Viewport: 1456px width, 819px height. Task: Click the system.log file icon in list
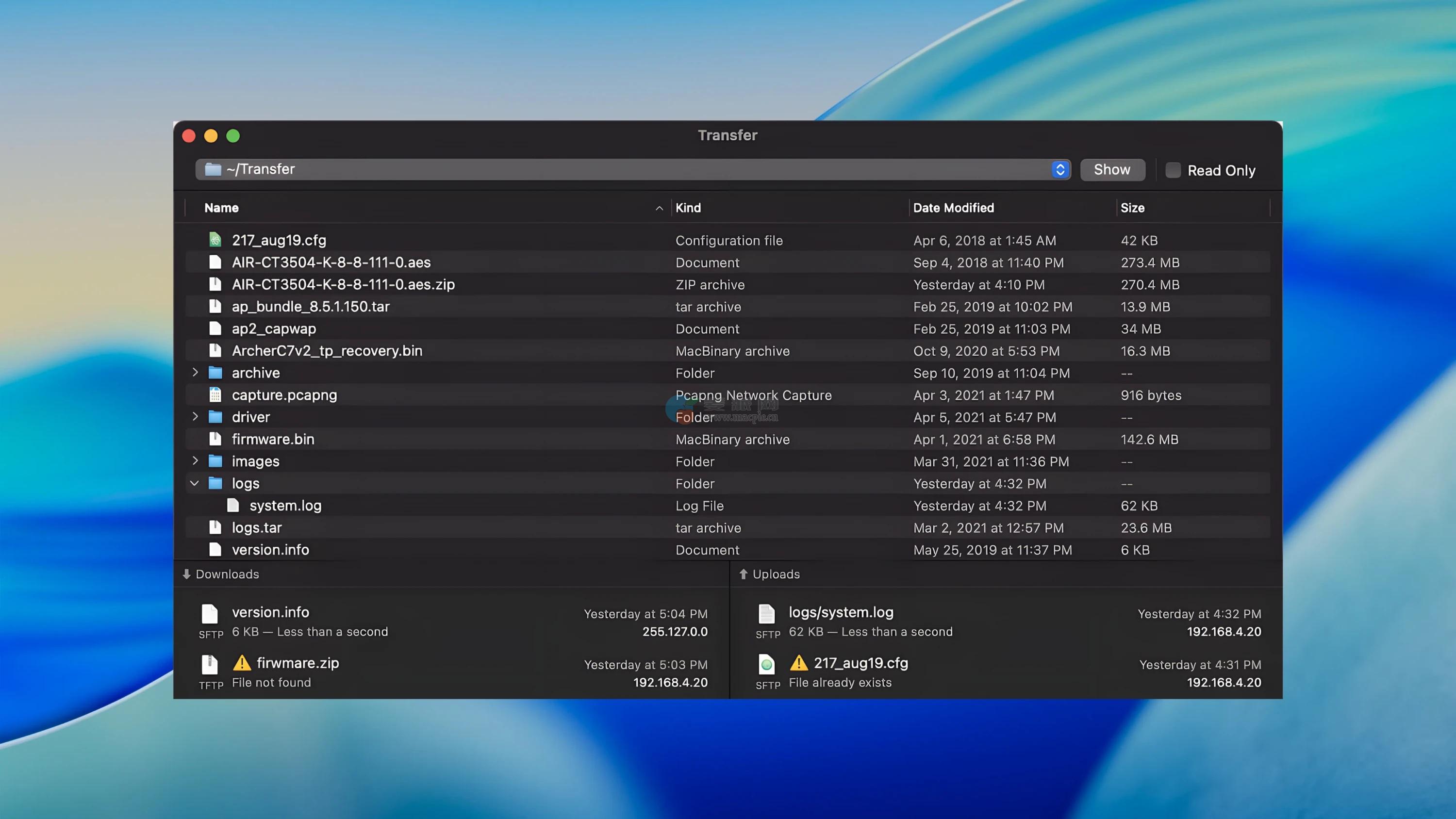233,505
